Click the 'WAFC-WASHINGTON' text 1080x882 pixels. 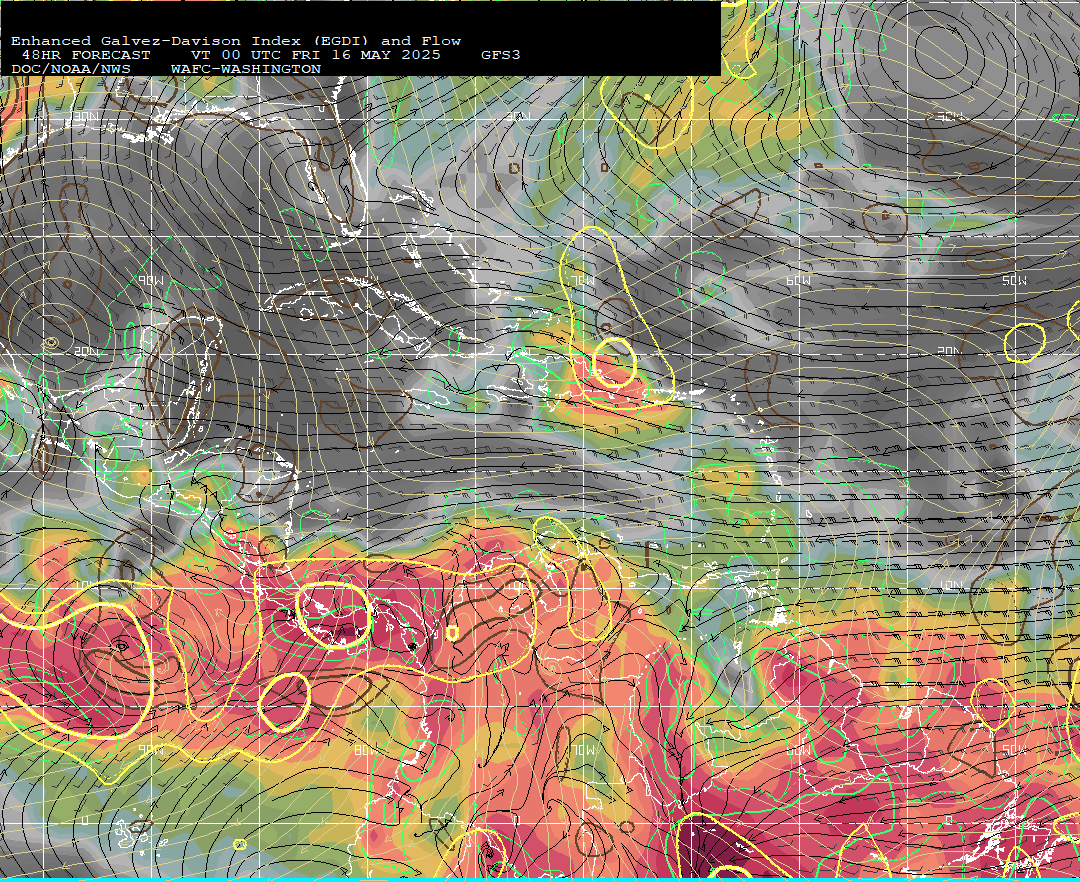[246, 70]
